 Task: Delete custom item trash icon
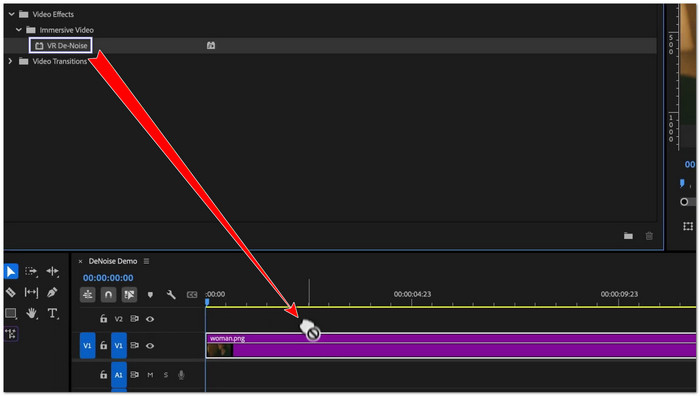(649, 236)
